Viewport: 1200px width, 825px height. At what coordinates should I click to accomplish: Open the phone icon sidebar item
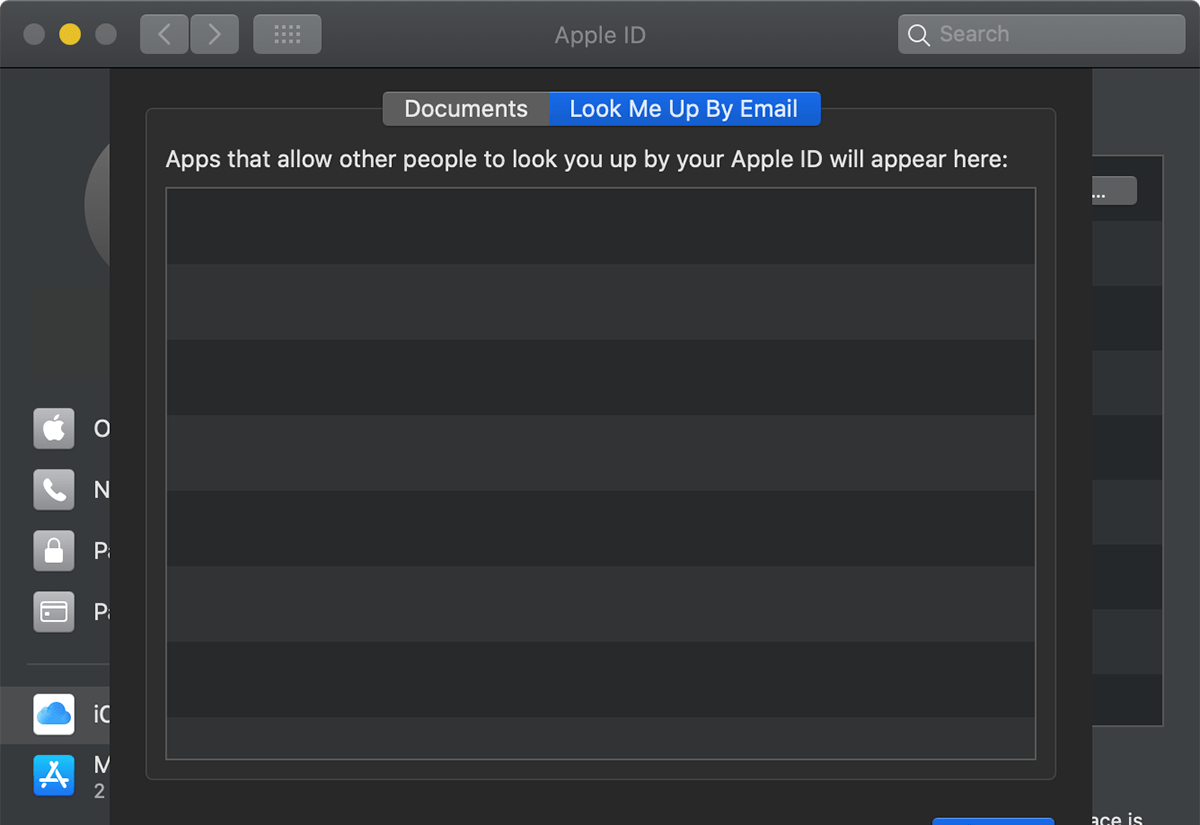pos(54,489)
